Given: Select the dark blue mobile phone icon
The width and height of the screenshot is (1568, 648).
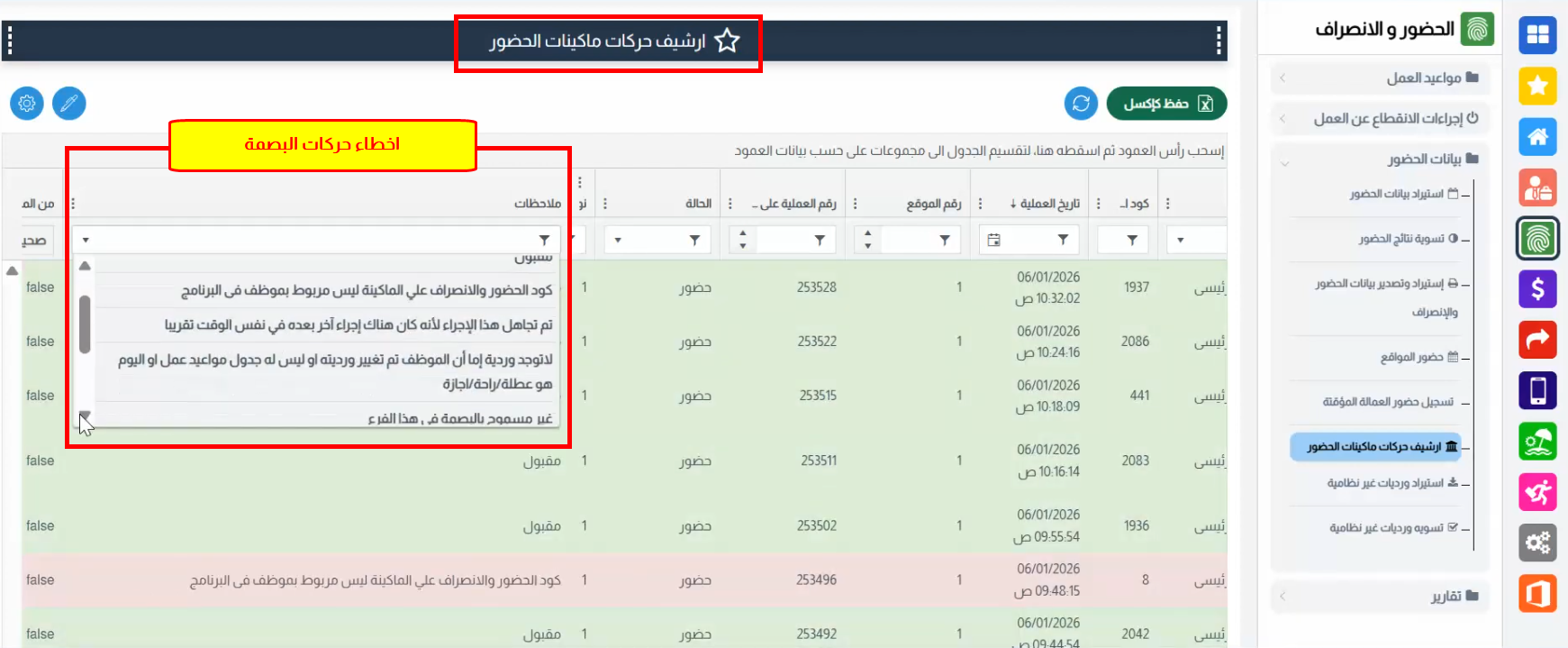Looking at the screenshot, I should [x=1537, y=390].
